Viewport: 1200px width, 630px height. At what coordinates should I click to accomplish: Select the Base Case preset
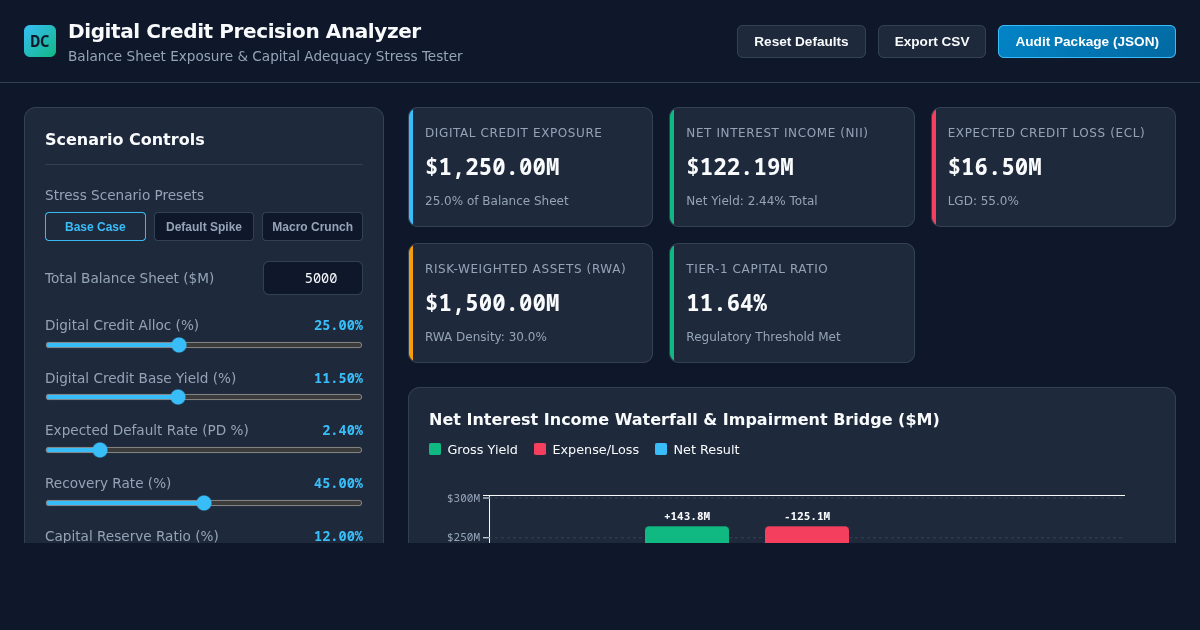[x=95, y=227]
